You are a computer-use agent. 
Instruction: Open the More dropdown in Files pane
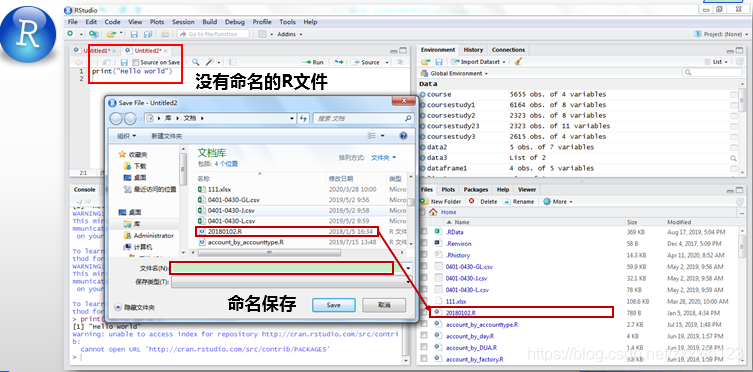point(558,202)
